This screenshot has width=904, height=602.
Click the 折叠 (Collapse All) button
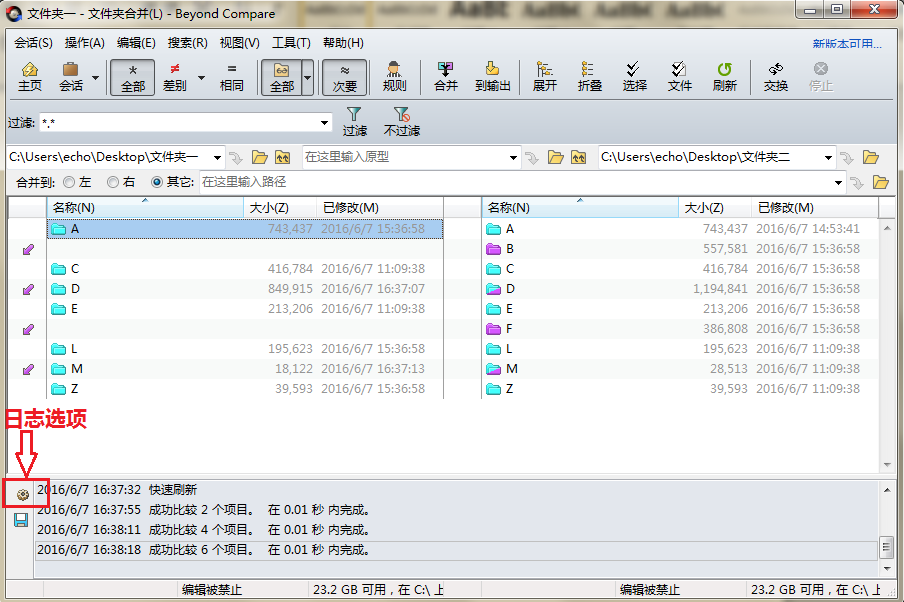589,77
